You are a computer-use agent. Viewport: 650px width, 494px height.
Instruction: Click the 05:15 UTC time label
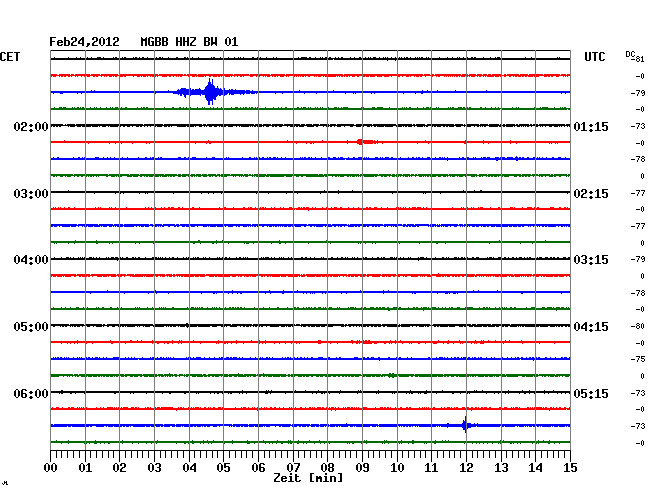pyautogui.click(x=591, y=393)
